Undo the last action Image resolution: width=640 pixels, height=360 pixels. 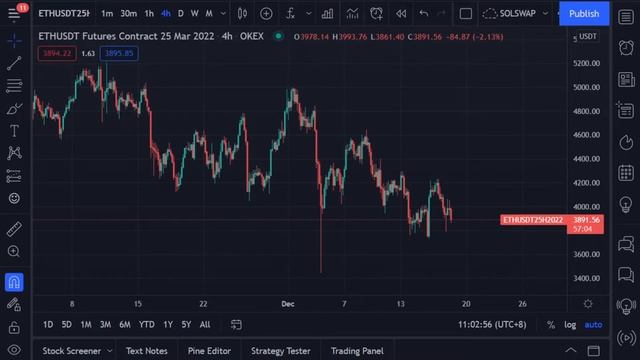[424, 14]
